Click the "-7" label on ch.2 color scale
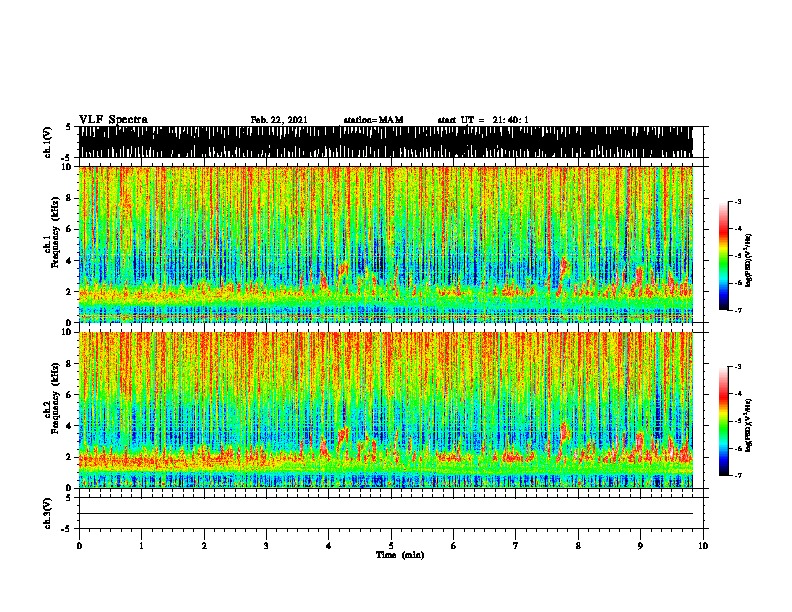Screen dimensions: 792x612 738,476
